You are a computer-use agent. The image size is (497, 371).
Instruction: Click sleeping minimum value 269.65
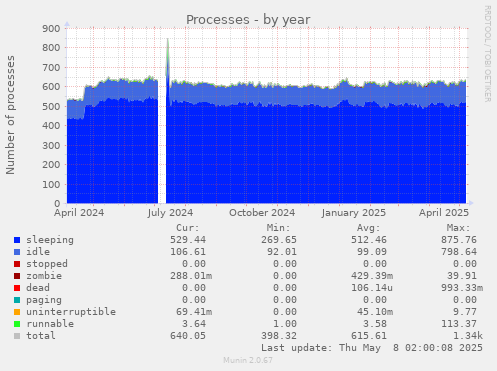(x=279, y=240)
